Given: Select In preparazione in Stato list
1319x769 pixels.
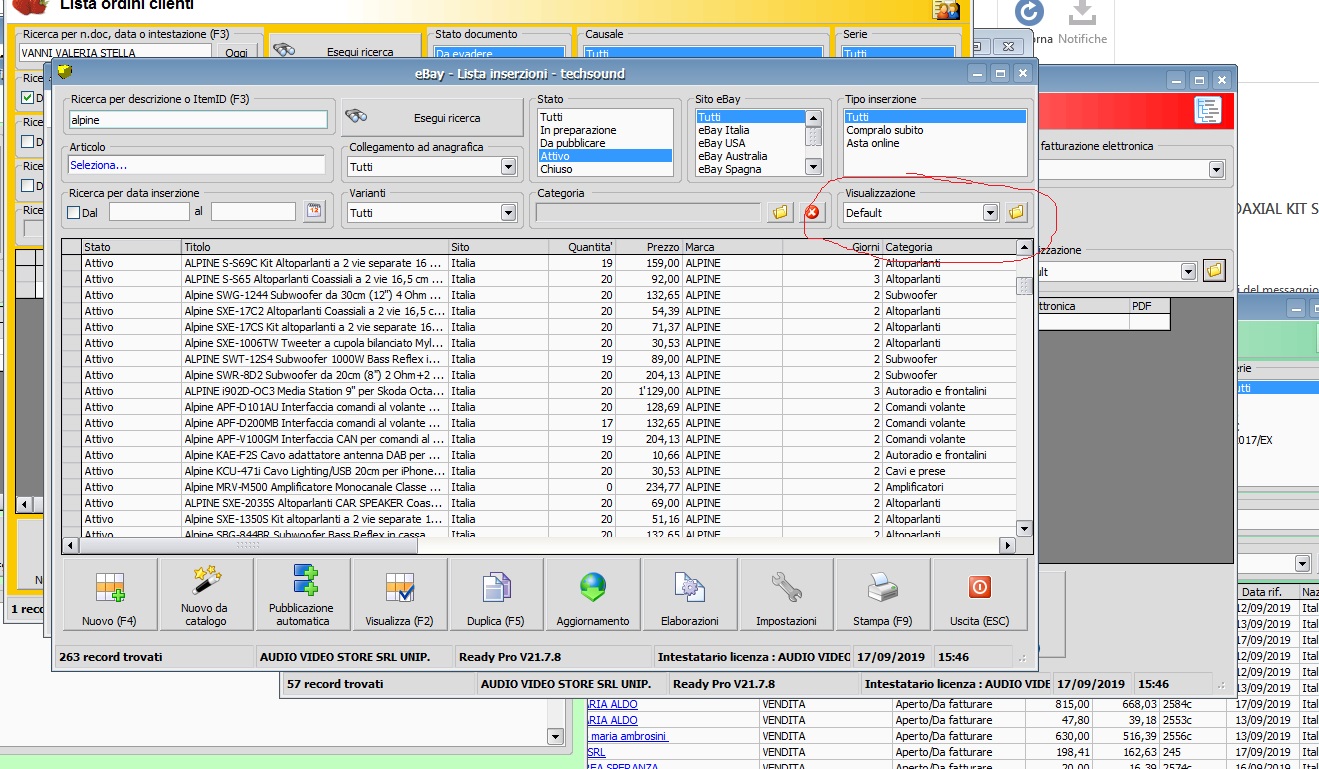Looking at the screenshot, I should click(605, 130).
